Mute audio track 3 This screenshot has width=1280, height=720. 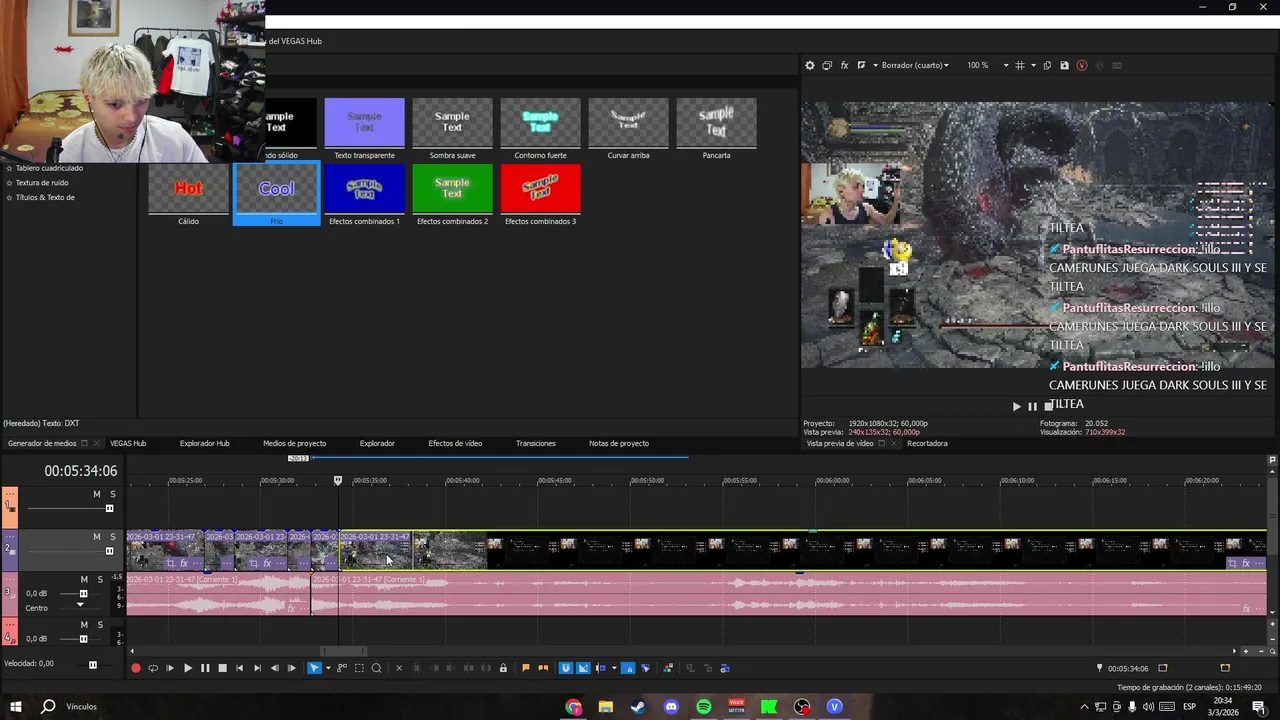84,579
